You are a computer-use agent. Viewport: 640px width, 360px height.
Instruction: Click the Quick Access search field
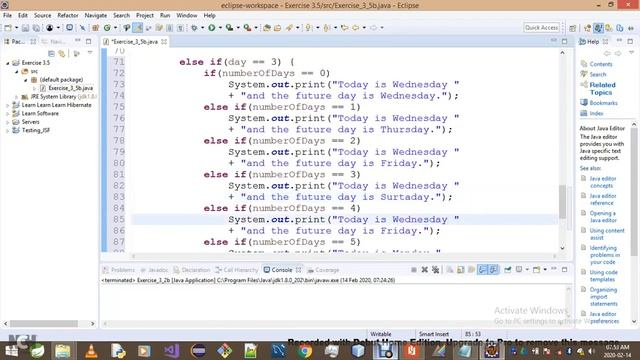(541, 27)
